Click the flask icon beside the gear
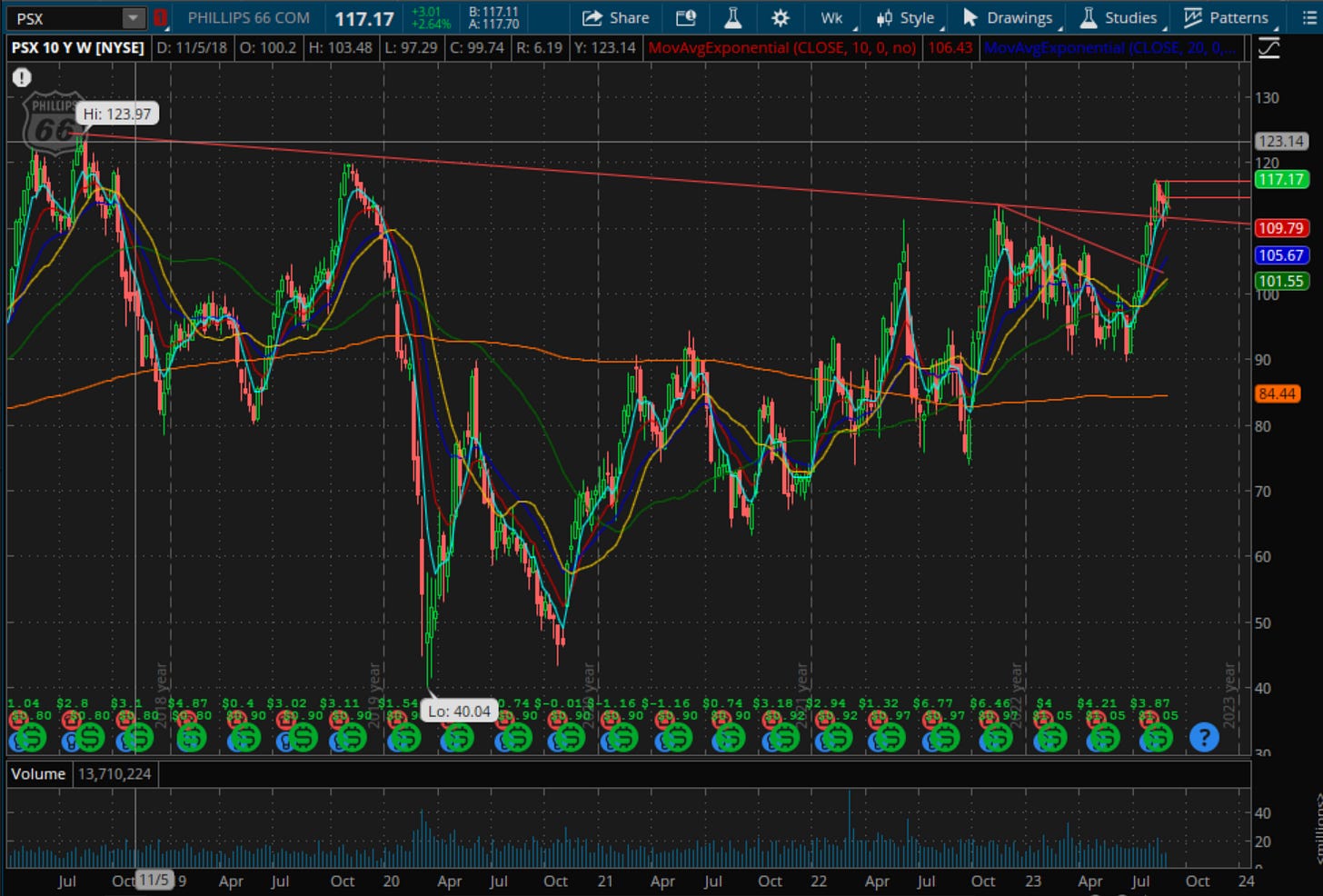 click(732, 18)
